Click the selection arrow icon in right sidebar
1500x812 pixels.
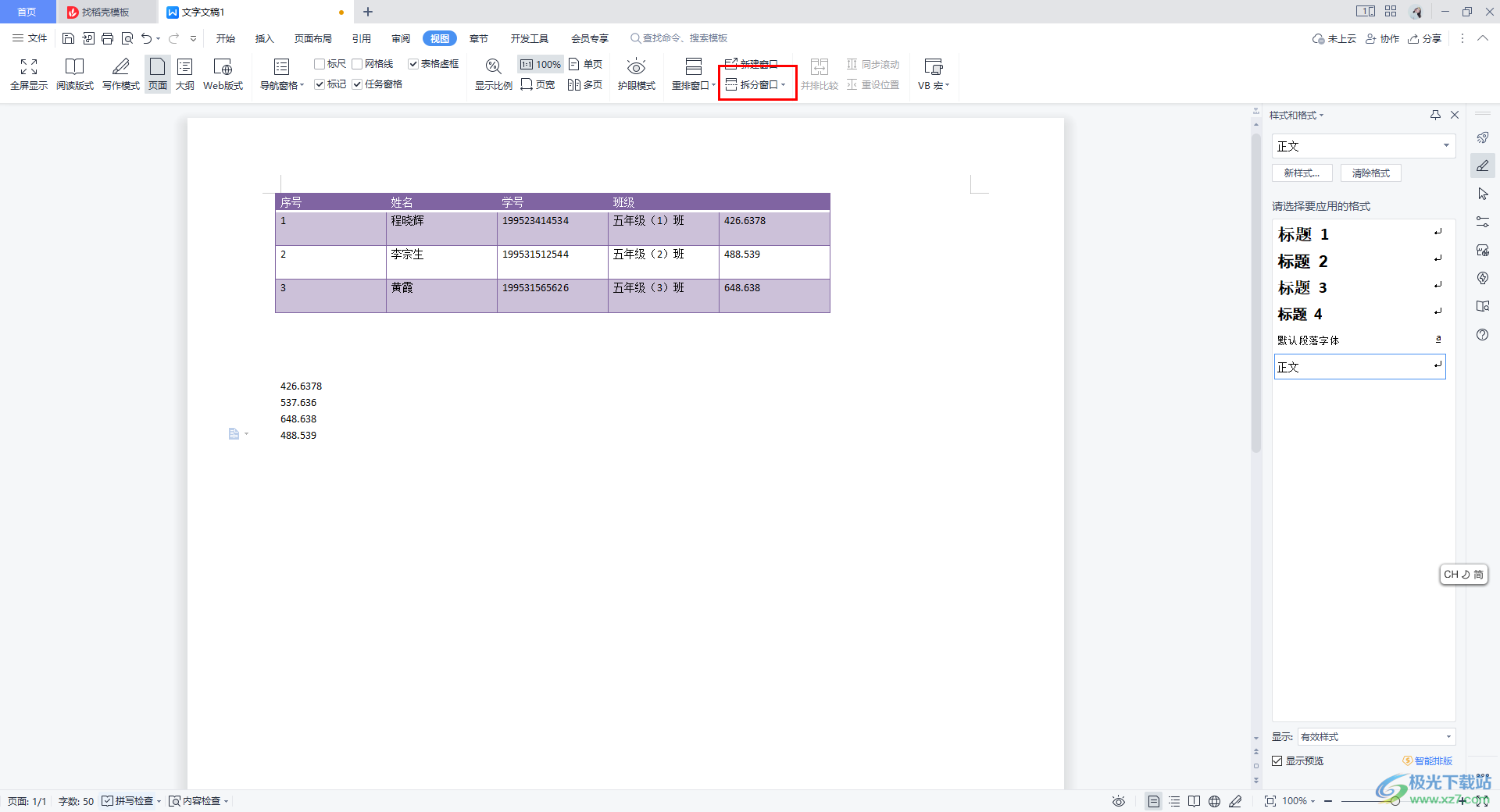pyautogui.click(x=1483, y=194)
